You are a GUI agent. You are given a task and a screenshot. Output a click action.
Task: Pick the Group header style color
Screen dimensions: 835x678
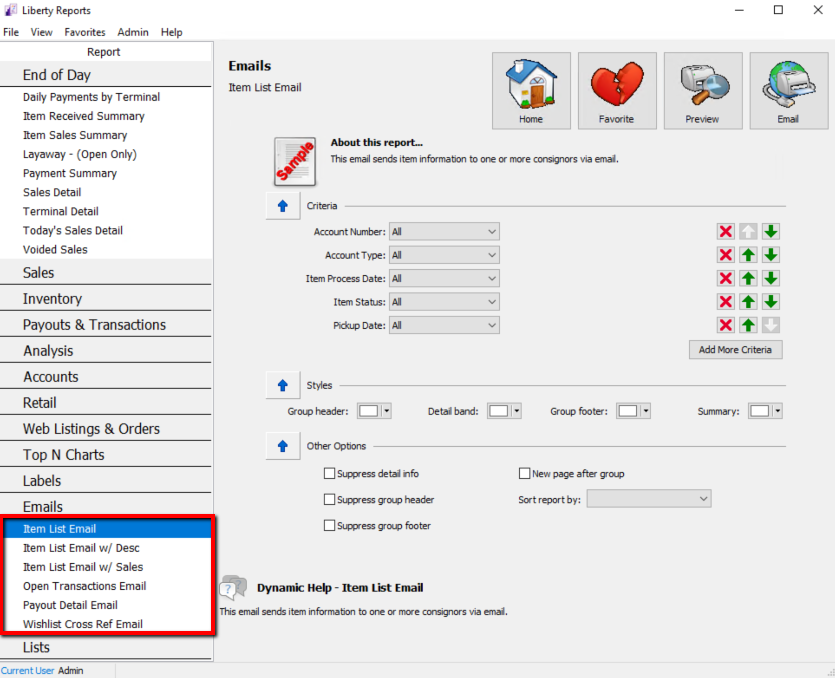pos(374,411)
